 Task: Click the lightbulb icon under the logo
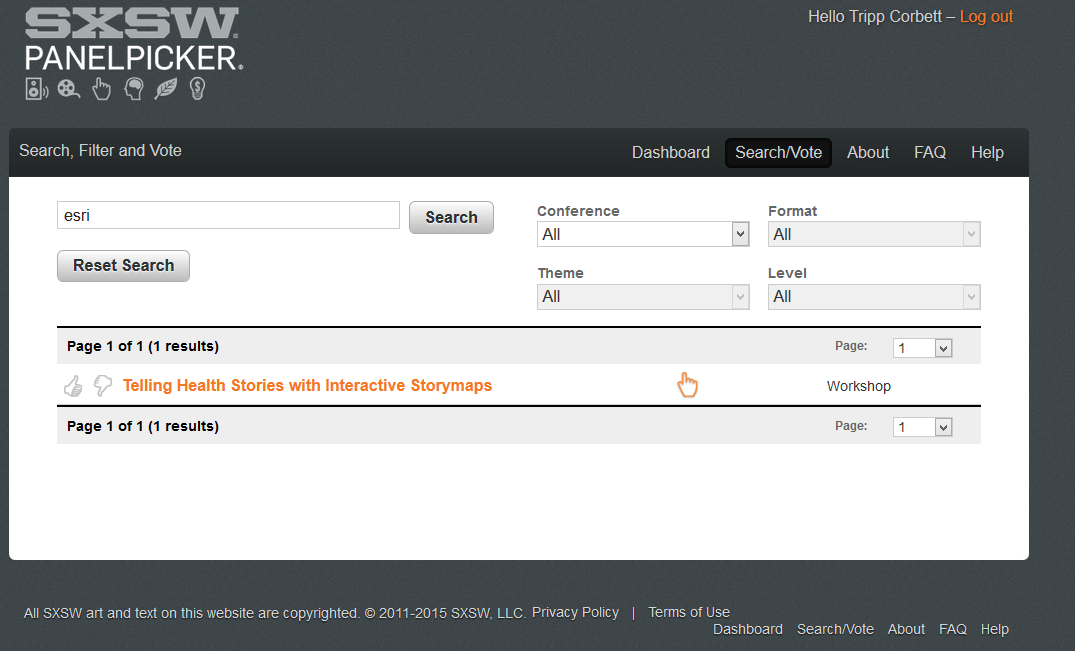[x=197, y=89]
